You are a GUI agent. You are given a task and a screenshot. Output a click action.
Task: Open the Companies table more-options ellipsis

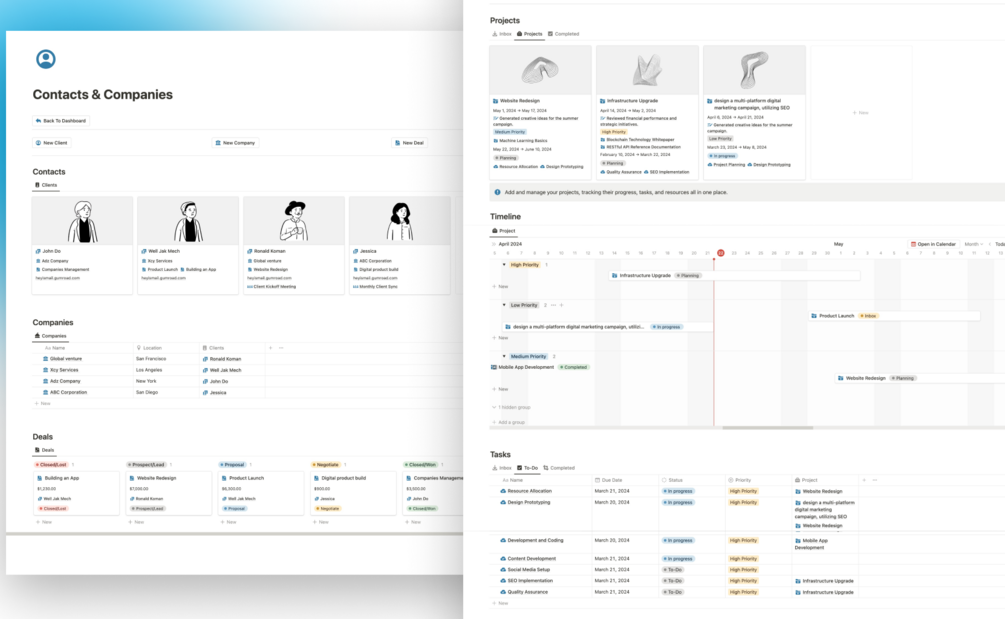click(281, 348)
